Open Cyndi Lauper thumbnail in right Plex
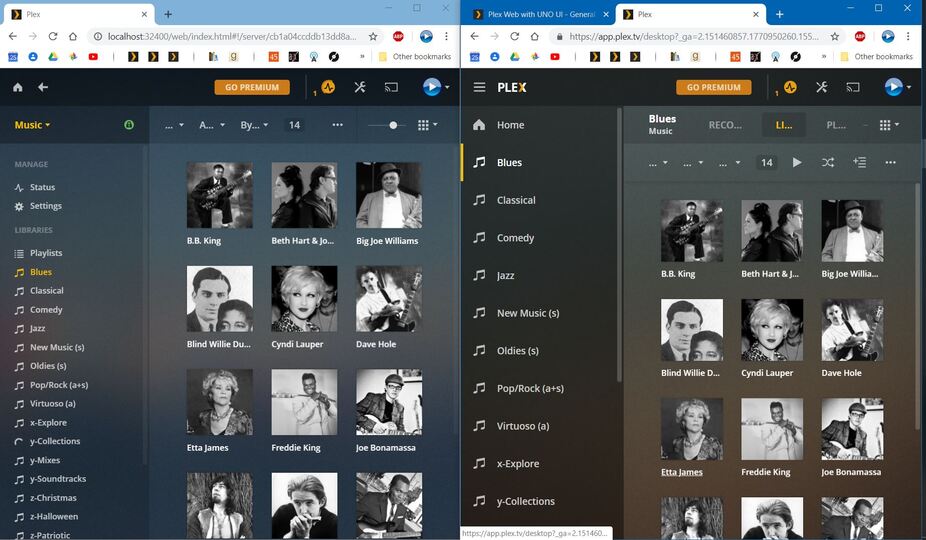This screenshot has height=540, width=926. (x=772, y=330)
